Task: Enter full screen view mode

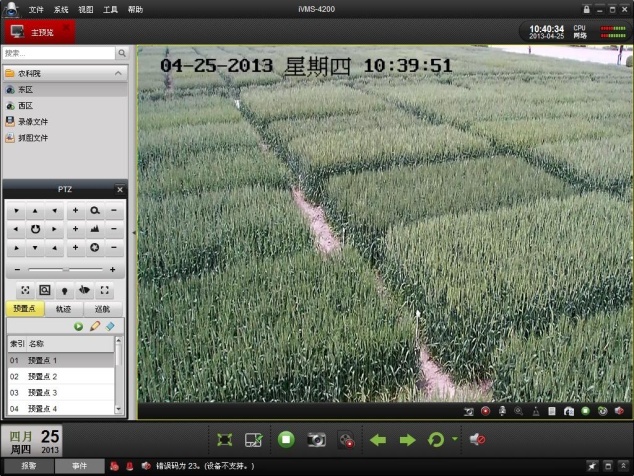Action: coord(225,439)
